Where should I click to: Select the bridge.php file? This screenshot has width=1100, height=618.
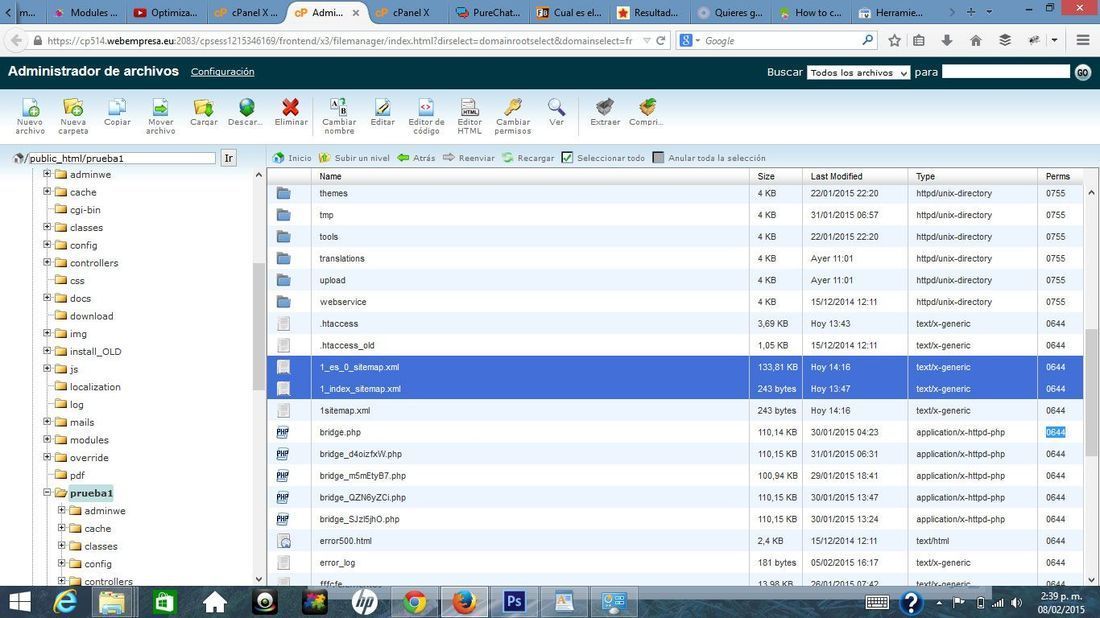tap(676, 432)
